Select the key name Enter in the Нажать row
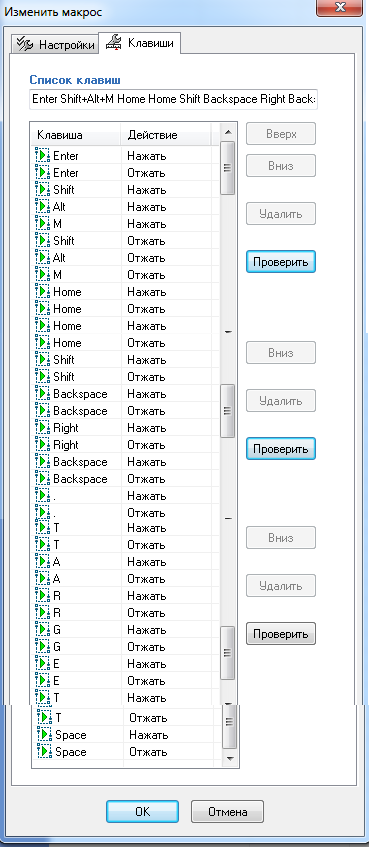This screenshot has height=850, width=369. coord(66,156)
